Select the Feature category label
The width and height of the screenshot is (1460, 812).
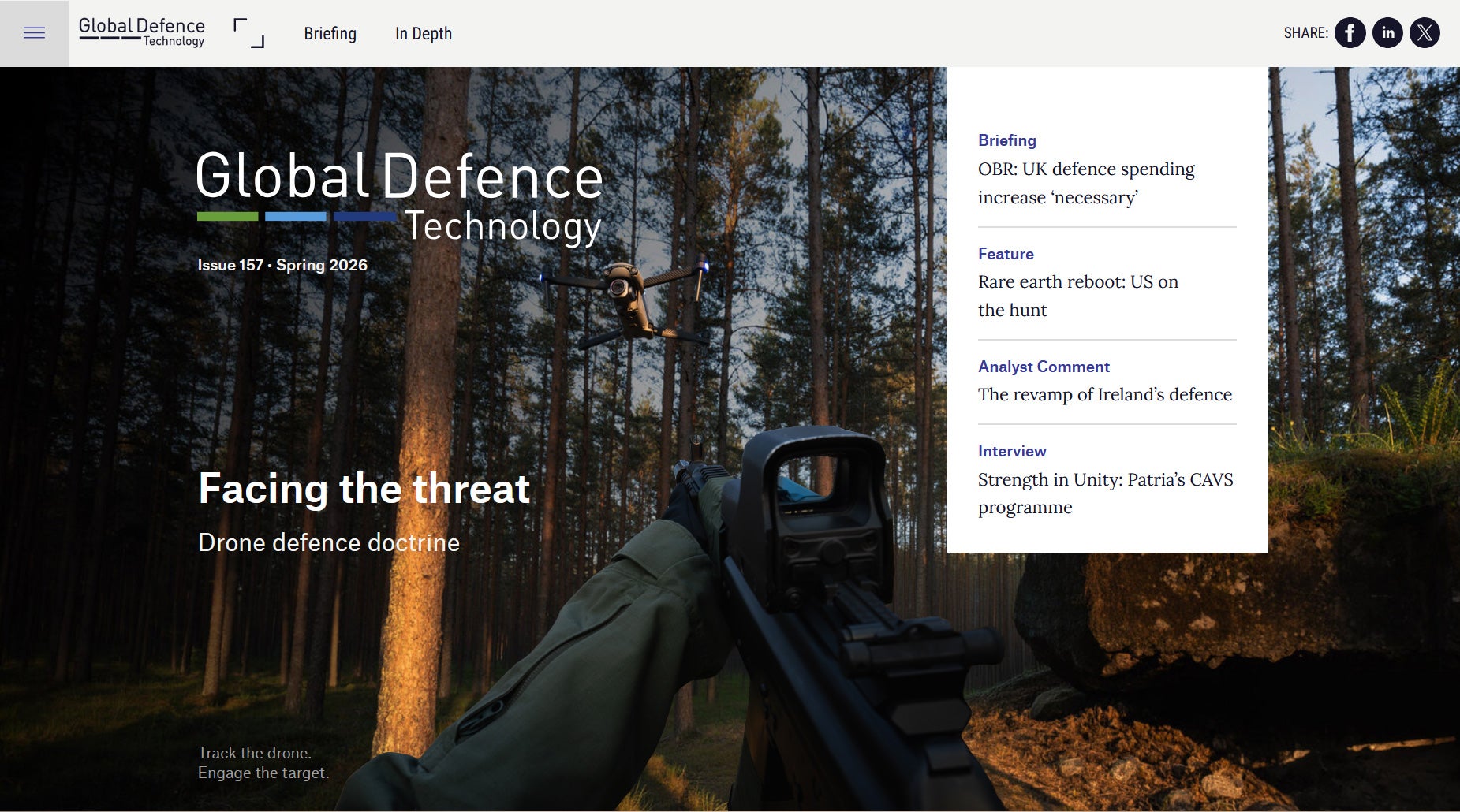(1005, 254)
